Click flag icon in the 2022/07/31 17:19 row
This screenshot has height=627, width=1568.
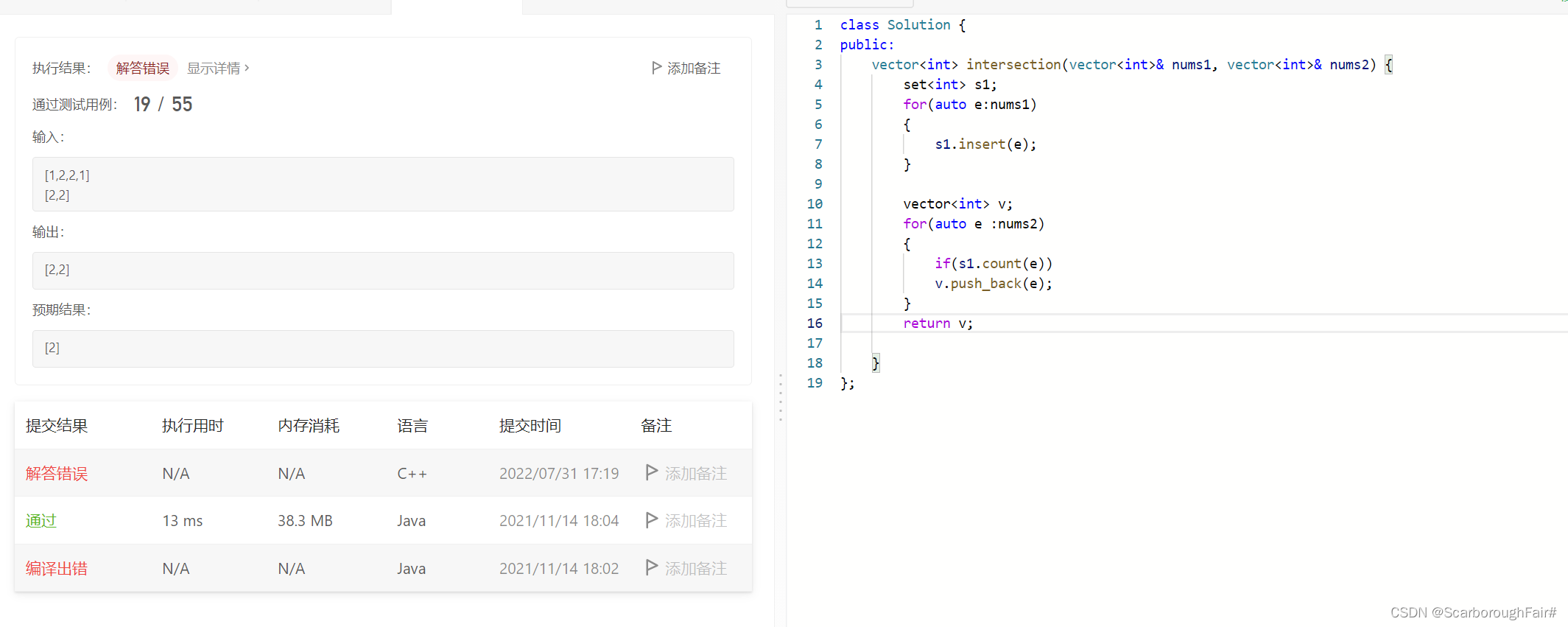pos(651,472)
